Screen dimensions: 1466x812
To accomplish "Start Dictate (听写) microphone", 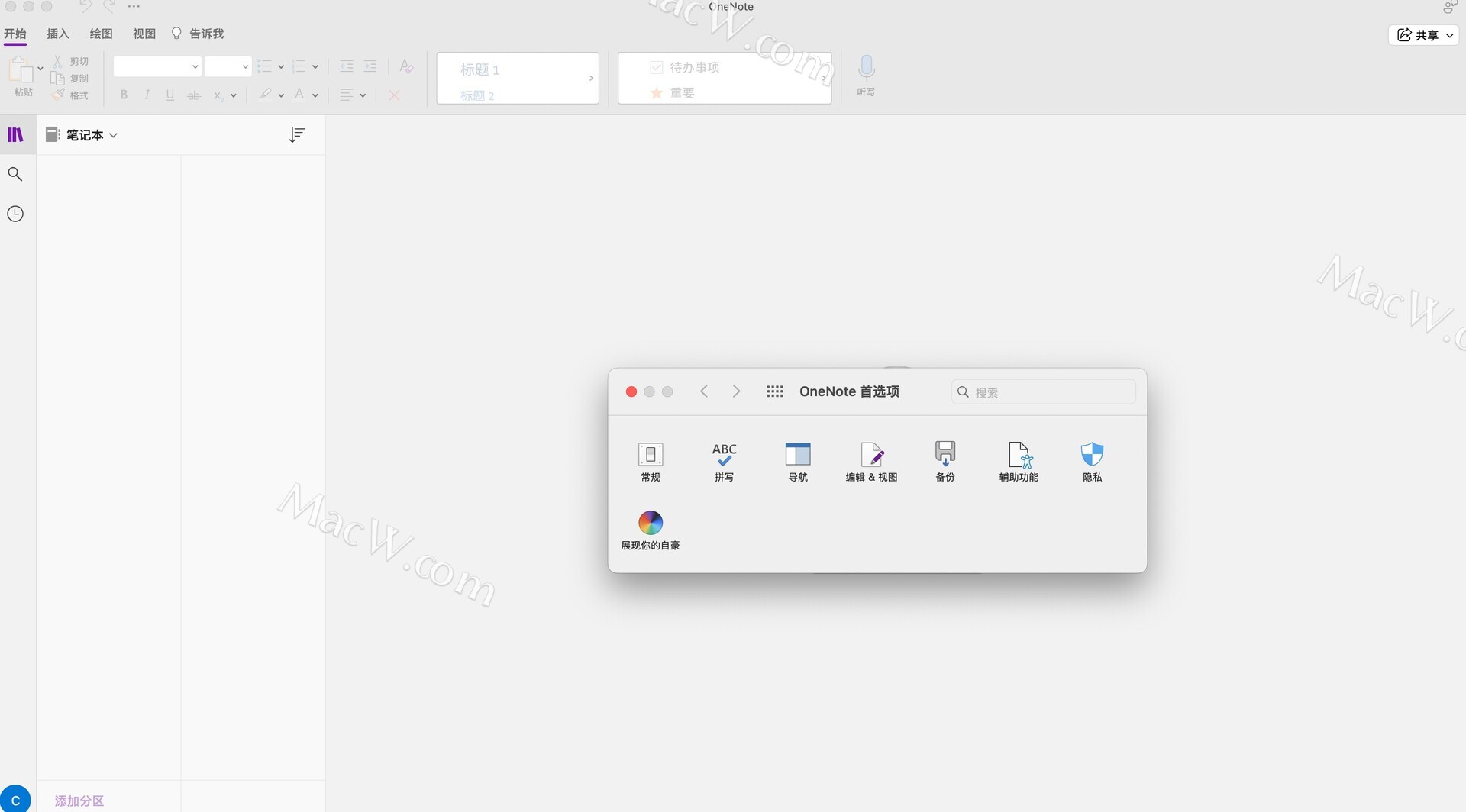I will [866, 75].
